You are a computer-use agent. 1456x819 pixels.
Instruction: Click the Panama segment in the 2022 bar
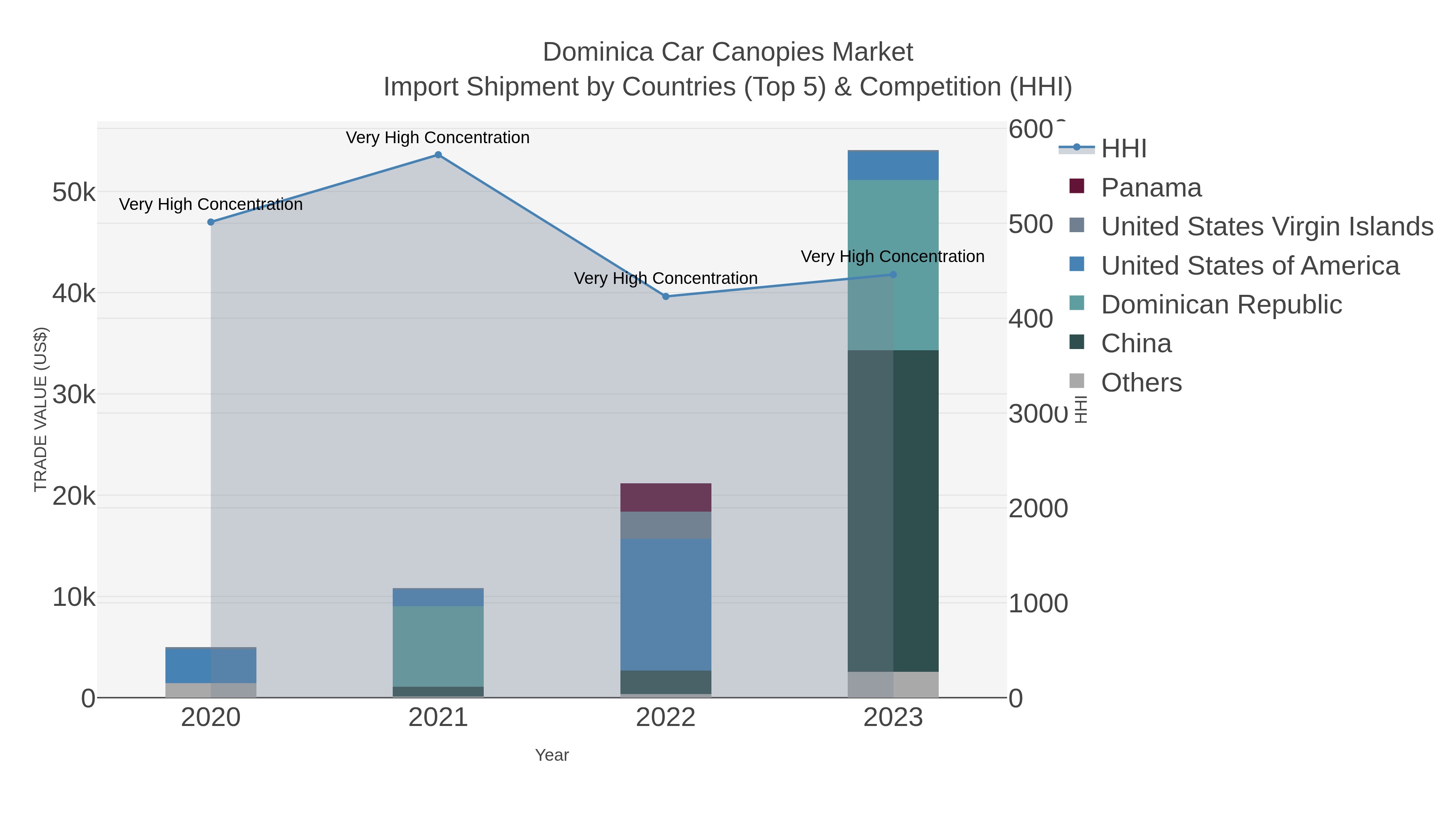(x=666, y=497)
